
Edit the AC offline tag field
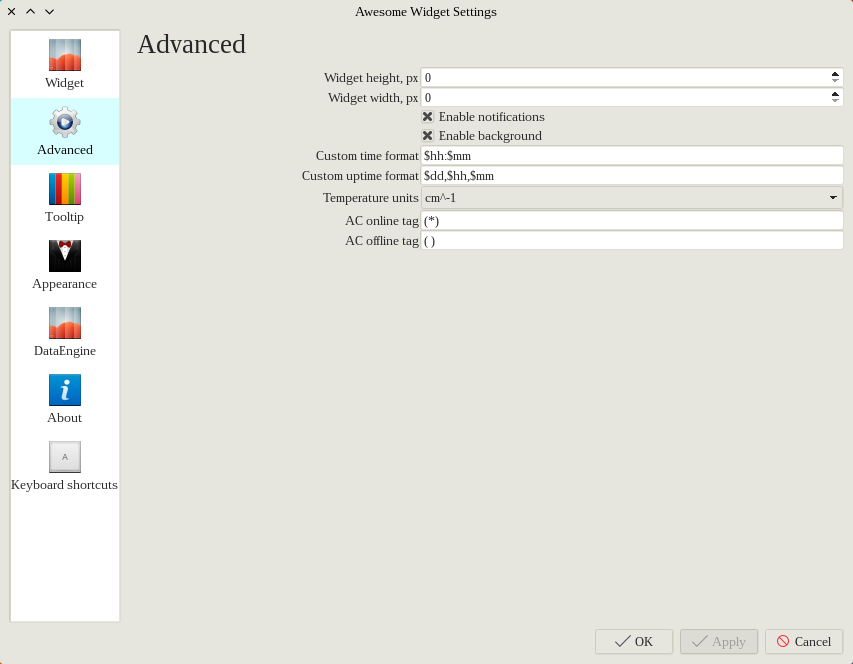[x=632, y=241]
